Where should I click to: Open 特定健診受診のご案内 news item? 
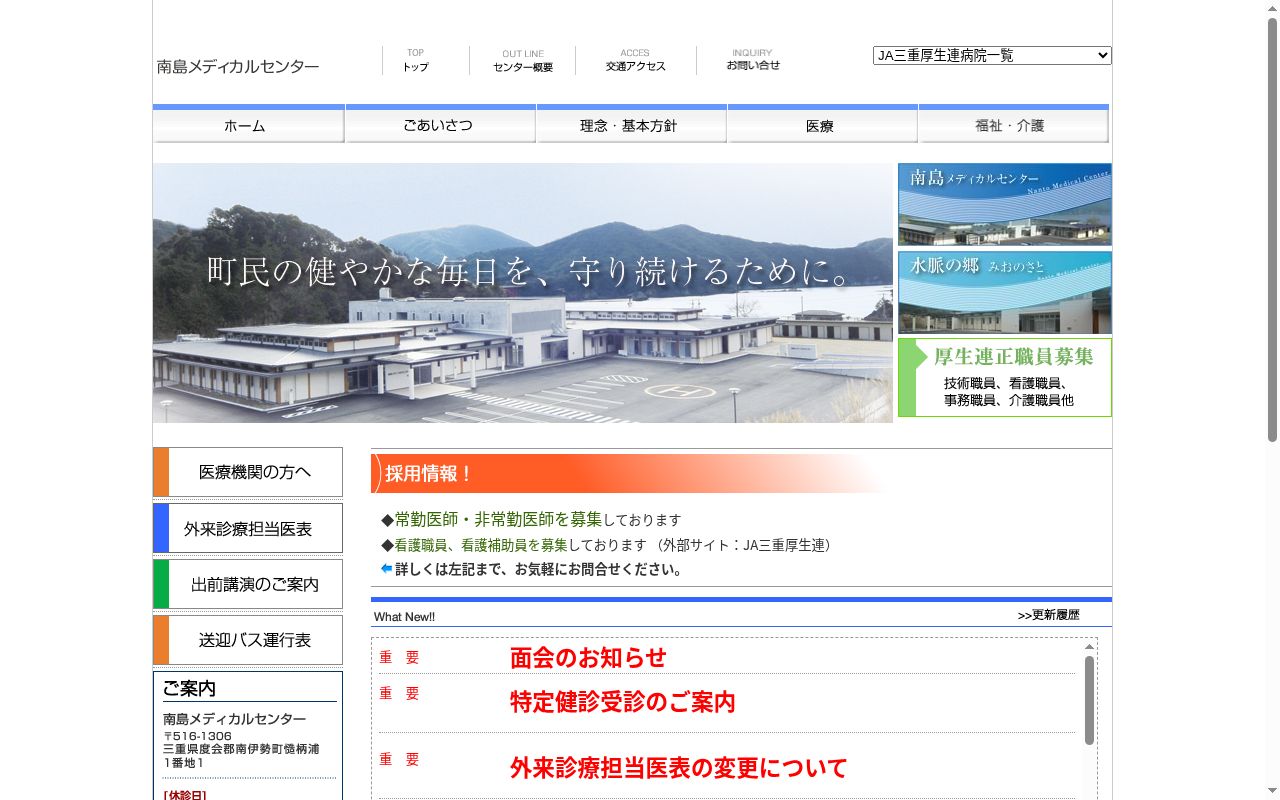tap(623, 702)
